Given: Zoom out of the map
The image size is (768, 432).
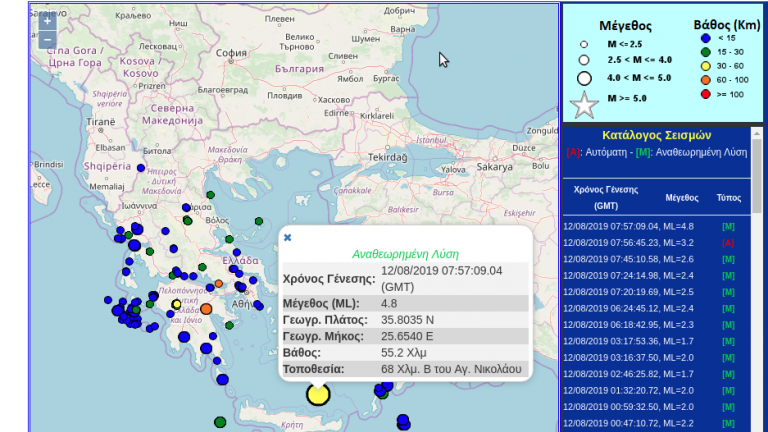Looking at the screenshot, I should (47, 40).
